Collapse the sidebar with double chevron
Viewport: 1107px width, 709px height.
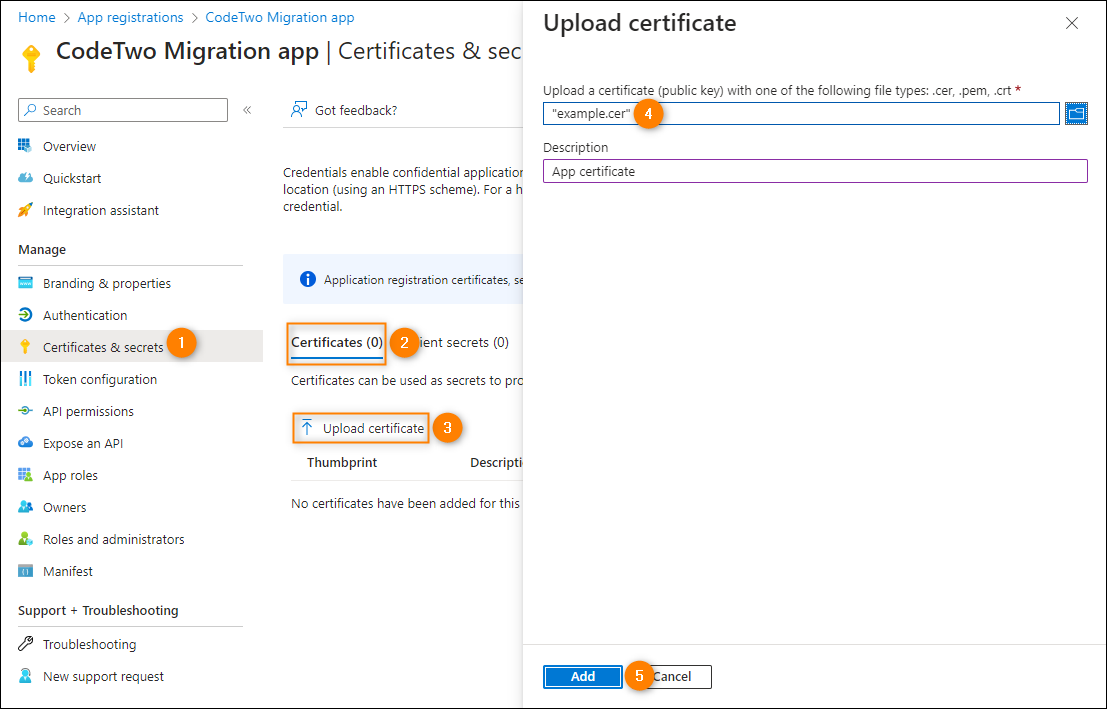(x=247, y=109)
